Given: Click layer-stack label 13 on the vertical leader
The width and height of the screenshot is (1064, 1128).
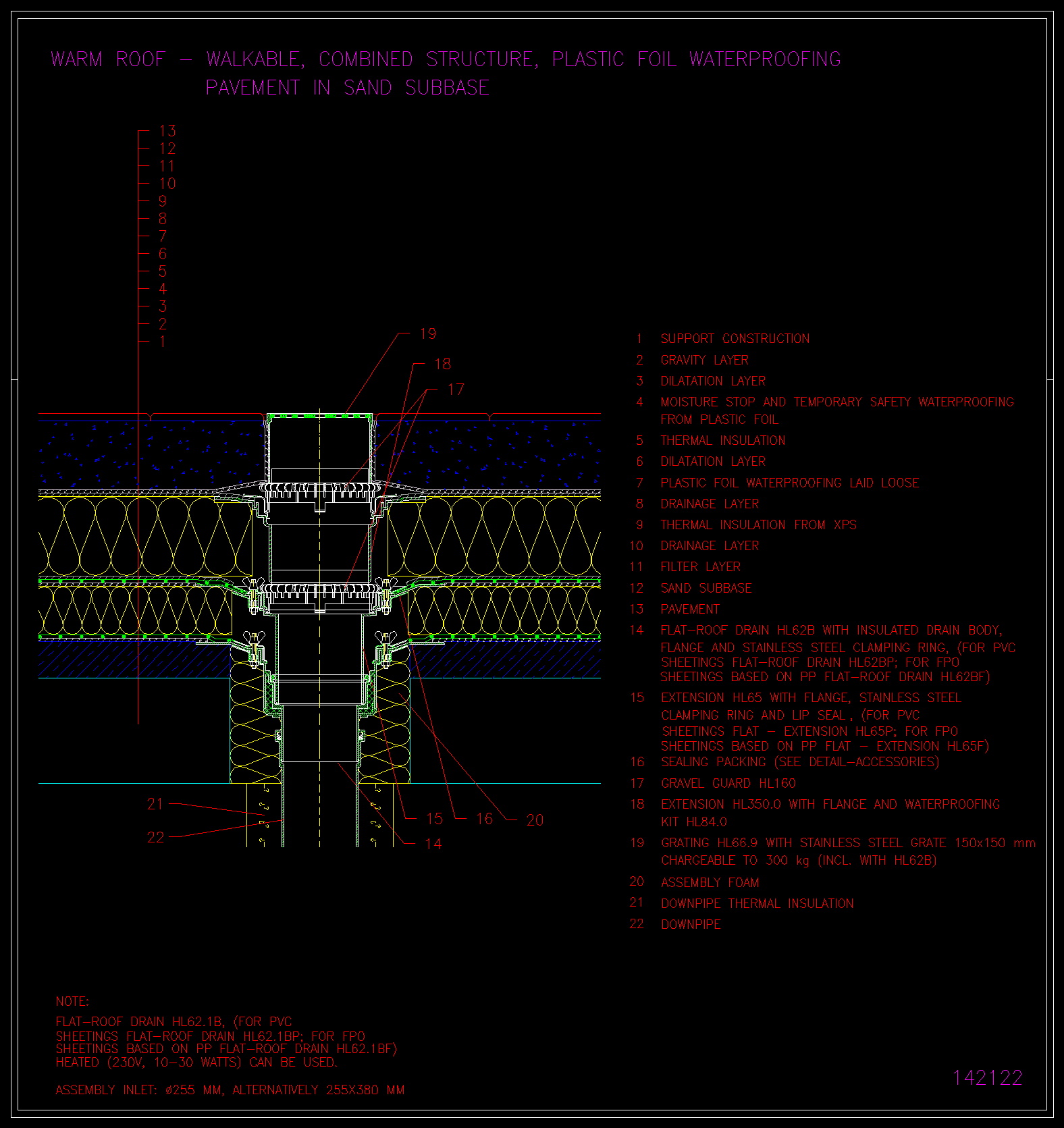Looking at the screenshot, I should [167, 131].
